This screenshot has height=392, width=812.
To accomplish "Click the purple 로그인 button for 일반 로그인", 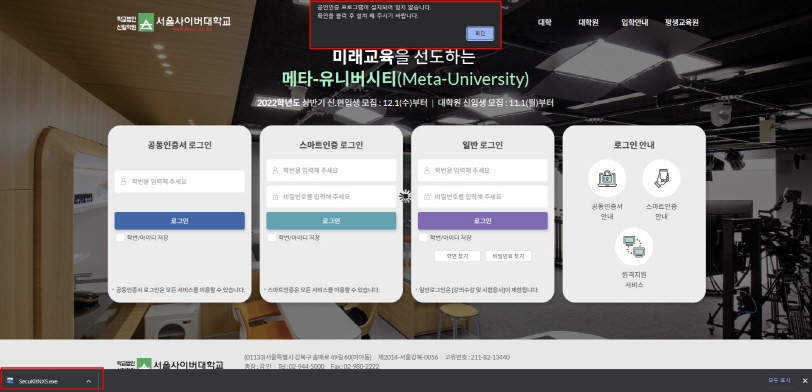I will tap(483, 221).
